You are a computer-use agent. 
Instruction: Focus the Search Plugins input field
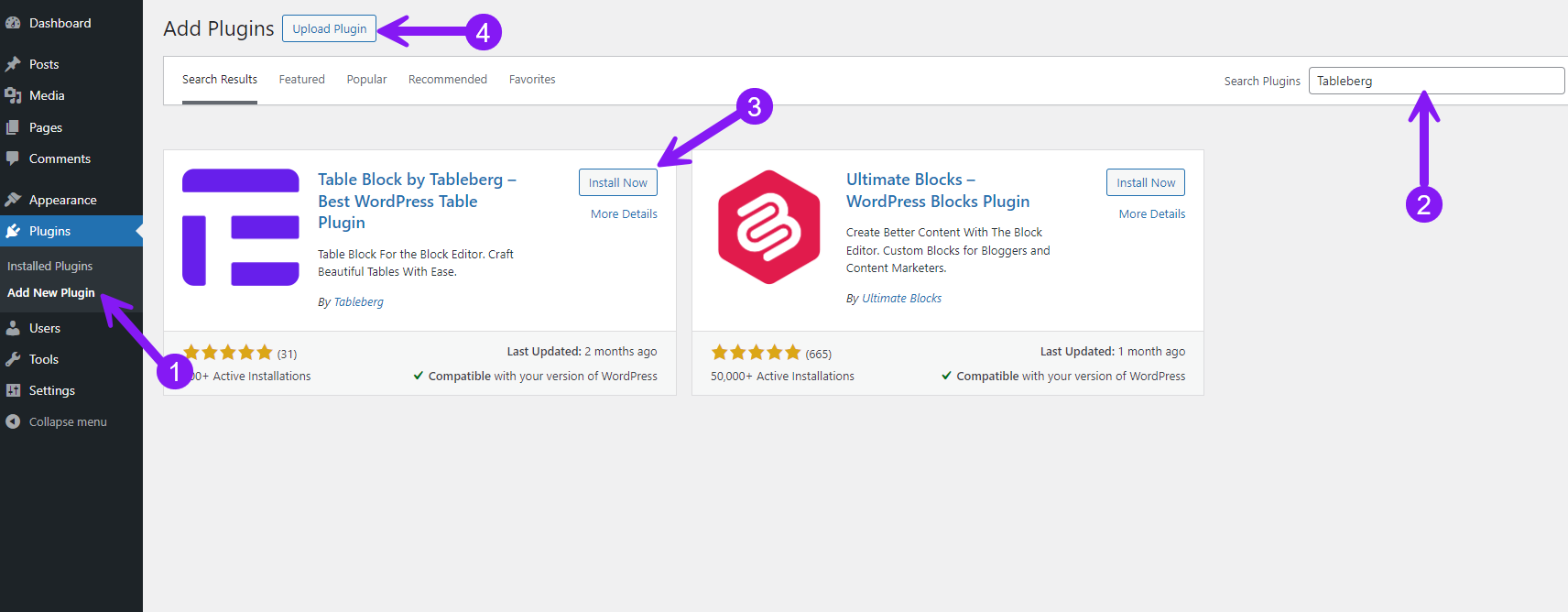pos(1436,81)
